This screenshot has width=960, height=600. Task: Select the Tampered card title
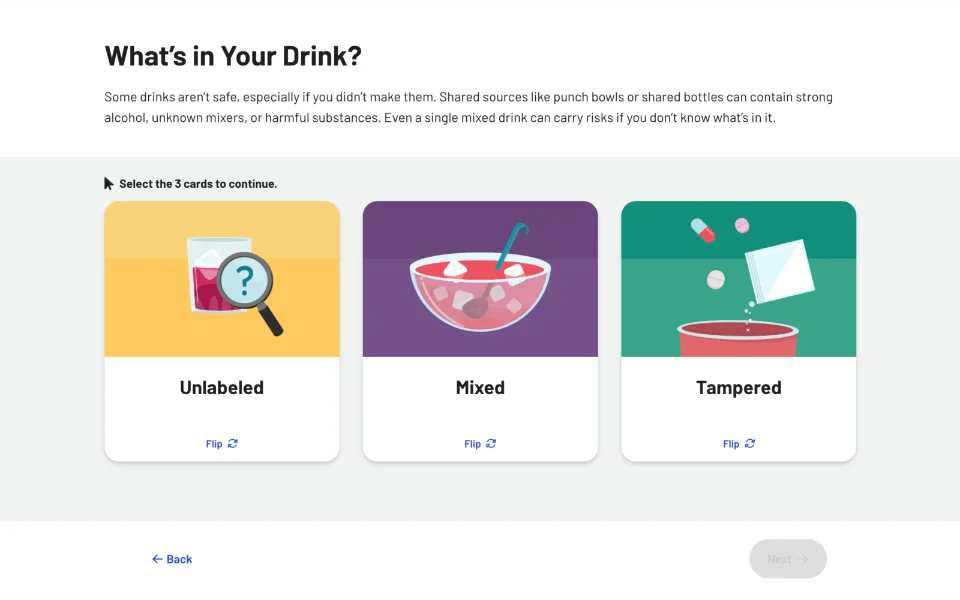click(x=739, y=388)
